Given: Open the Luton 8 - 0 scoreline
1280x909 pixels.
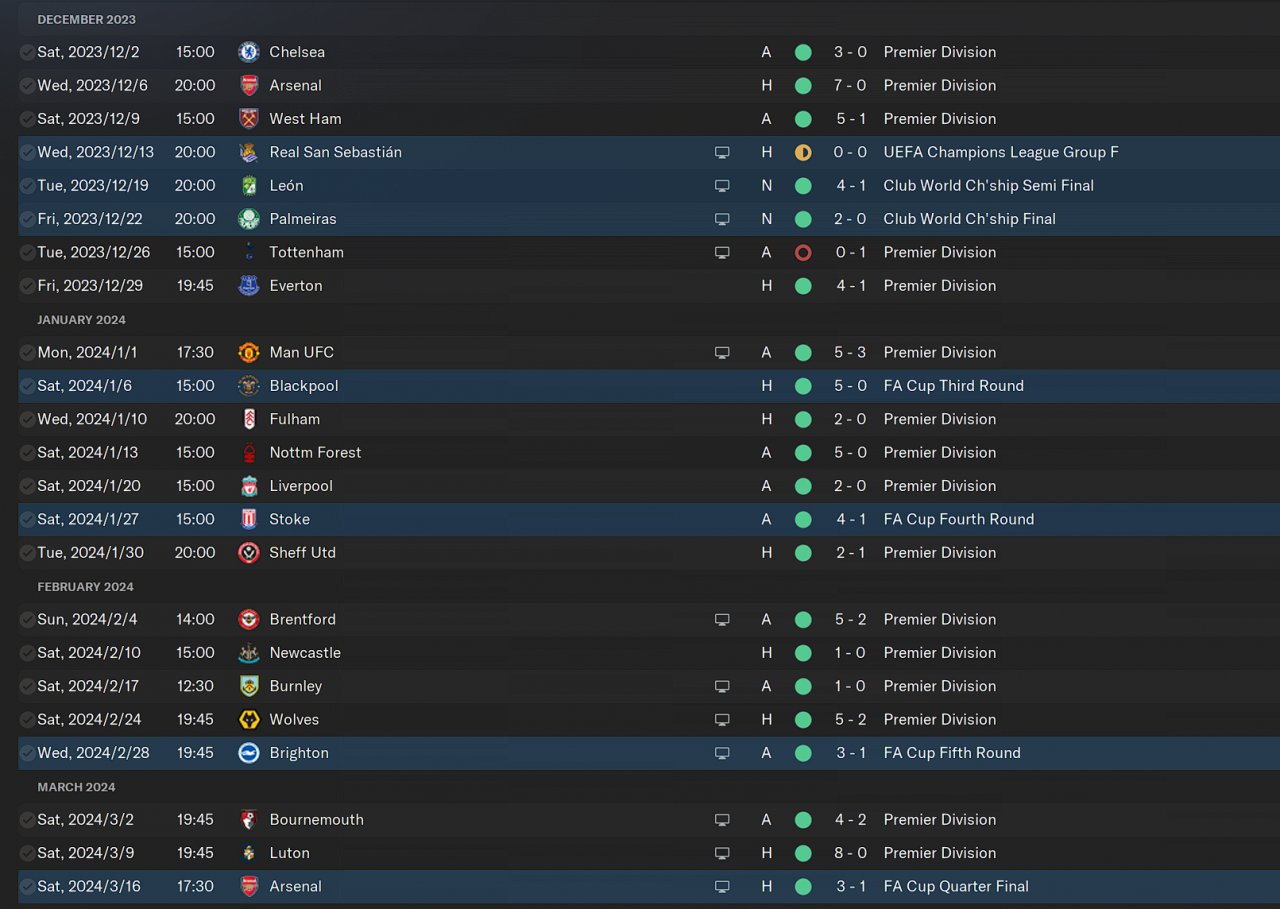Looking at the screenshot, I should point(850,853).
